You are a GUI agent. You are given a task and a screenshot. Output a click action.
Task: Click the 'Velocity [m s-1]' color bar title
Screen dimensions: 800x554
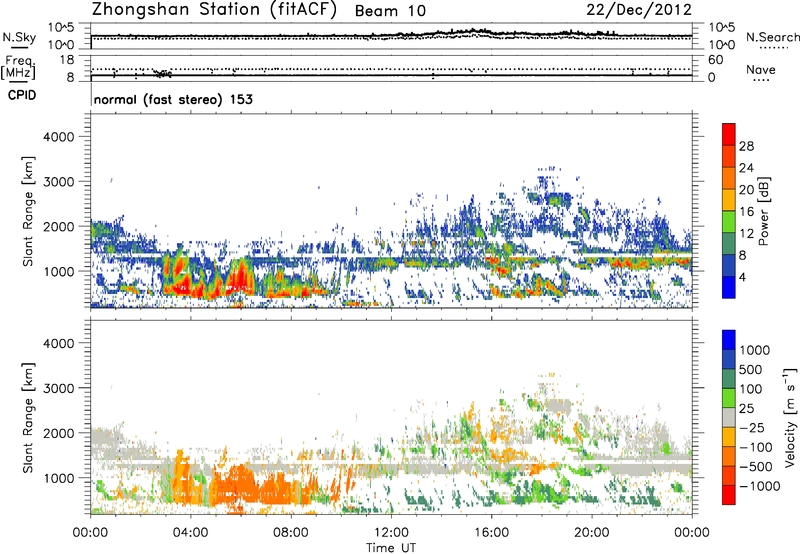[790, 417]
